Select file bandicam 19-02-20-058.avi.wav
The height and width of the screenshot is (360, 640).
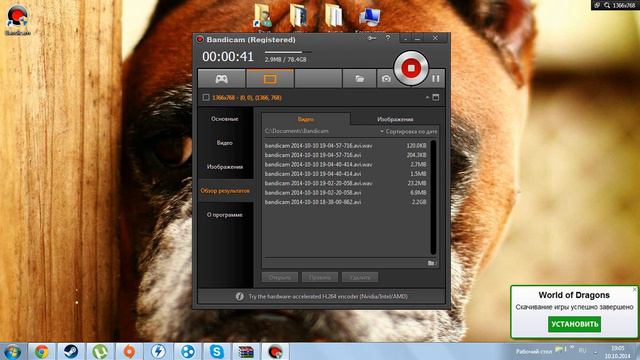[345, 183]
